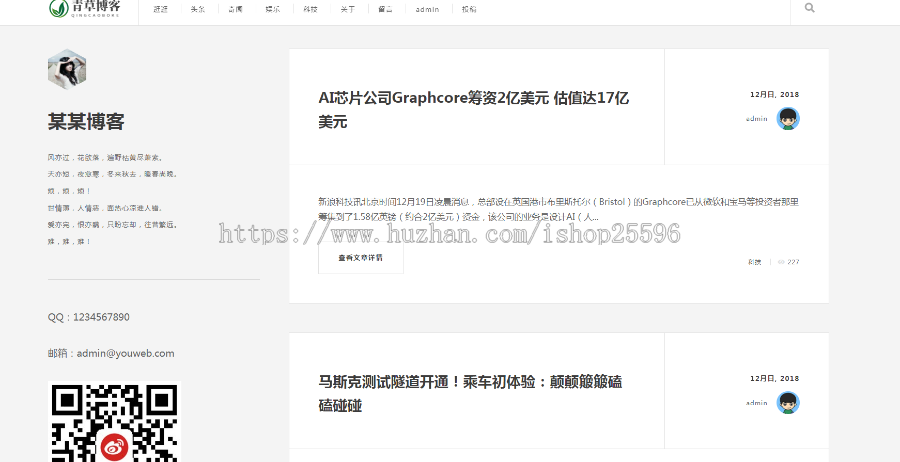This screenshot has height=462, width=900.
Task: Click the 查看文章详情 button
Action: click(x=360, y=258)
